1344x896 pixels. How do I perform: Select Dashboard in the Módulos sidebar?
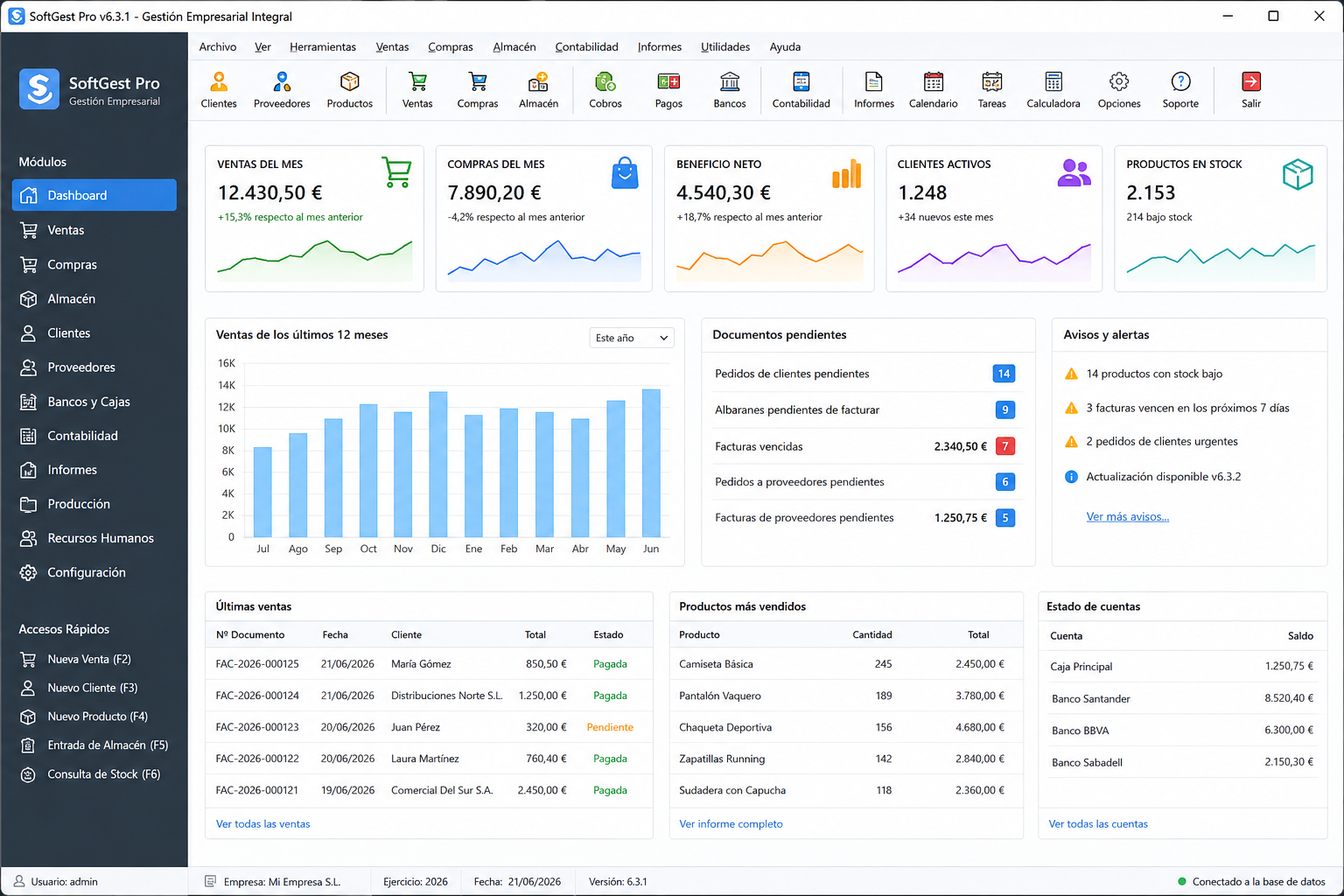point(94,195)
